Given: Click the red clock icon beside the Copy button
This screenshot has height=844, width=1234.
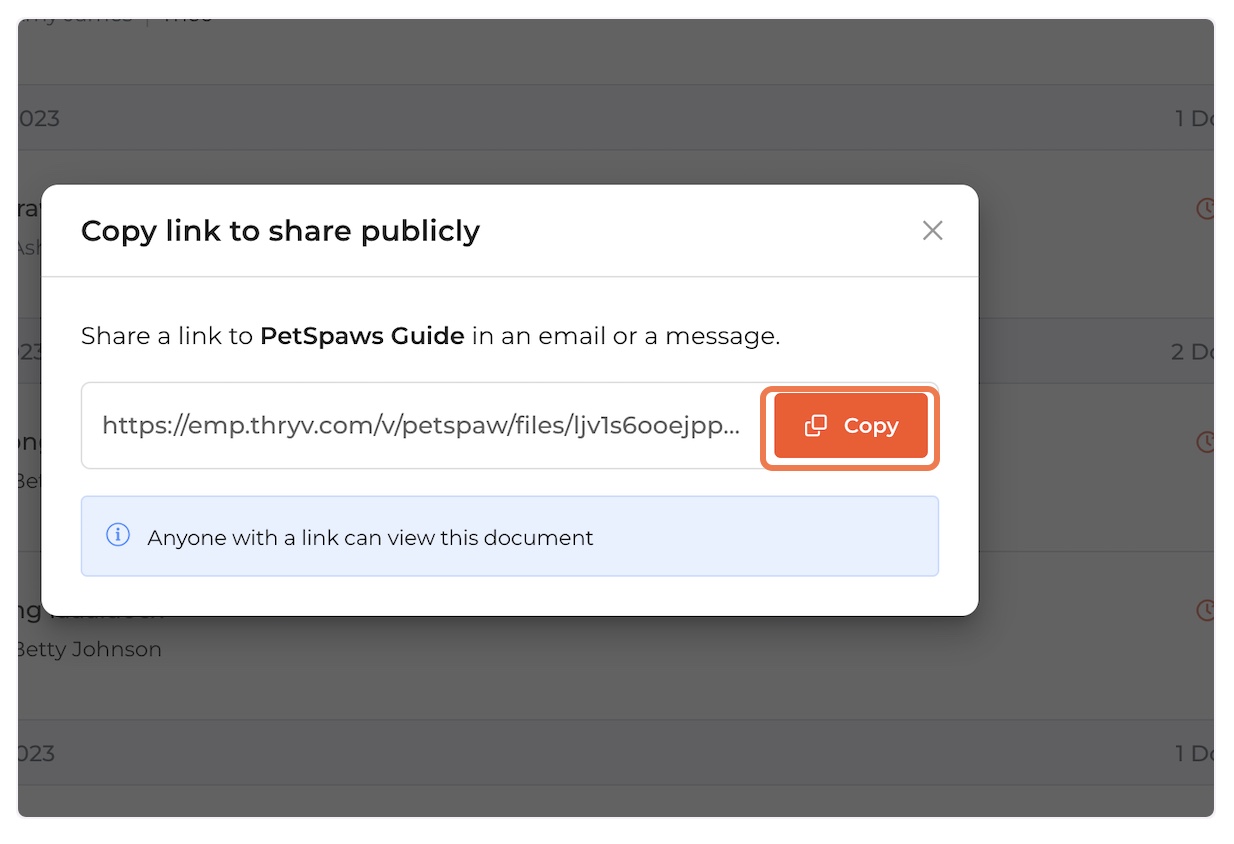Looking at the screenshot, I should (1205, 441).
